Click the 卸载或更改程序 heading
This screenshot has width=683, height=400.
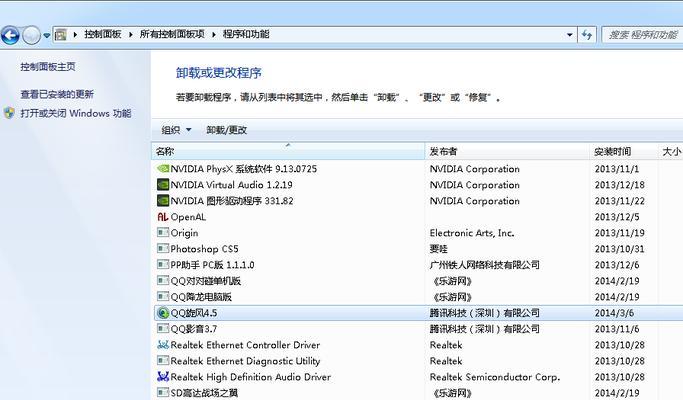(219, 73)
